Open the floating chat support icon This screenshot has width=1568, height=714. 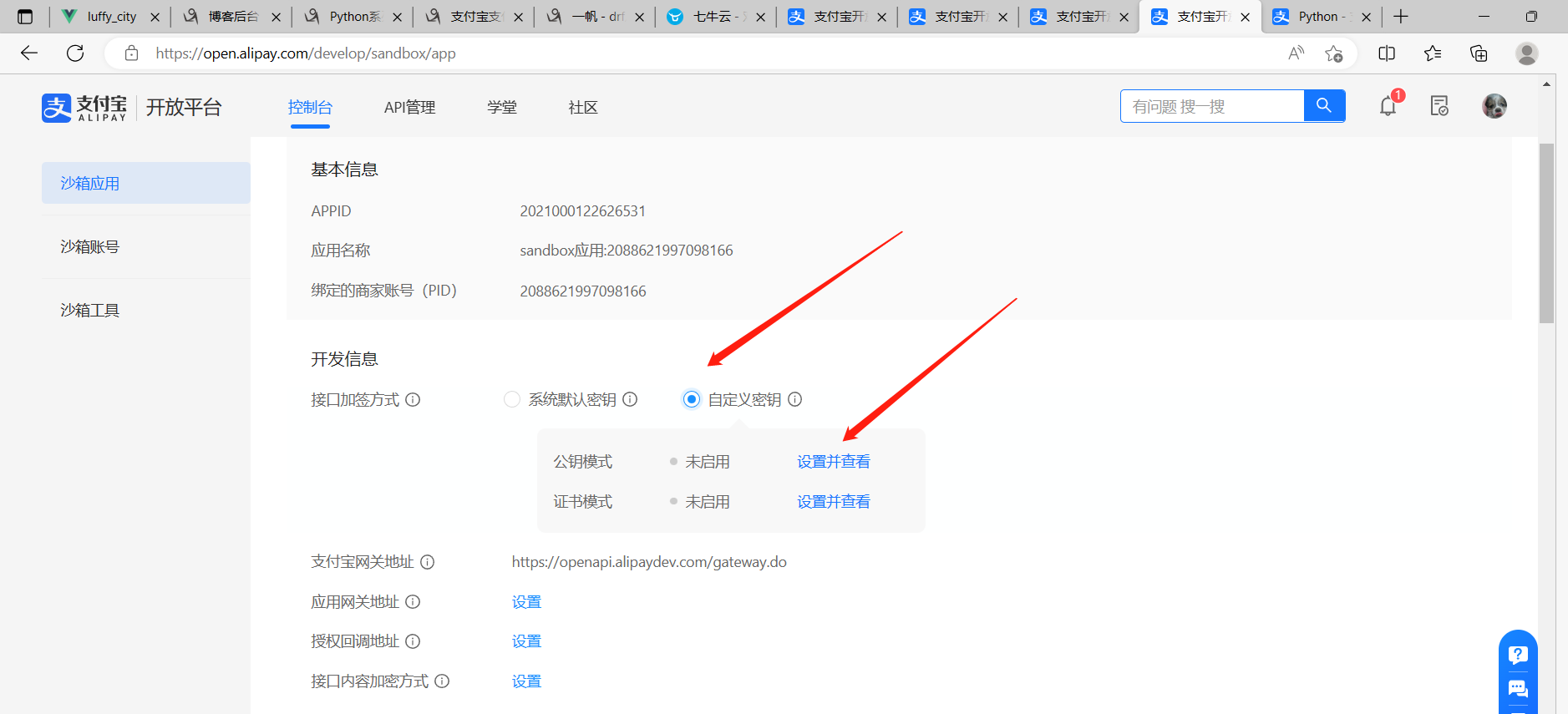(x=1518, y=689)
